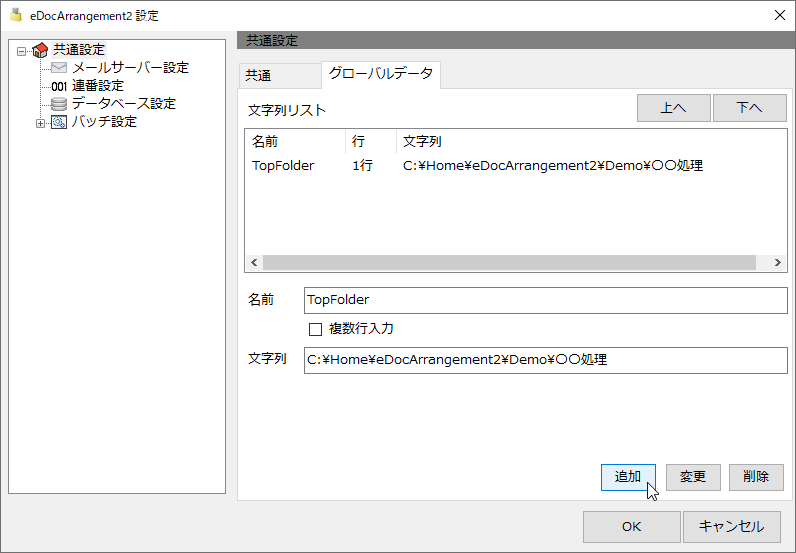Click the list's right scroll arrow

[777, 263]
